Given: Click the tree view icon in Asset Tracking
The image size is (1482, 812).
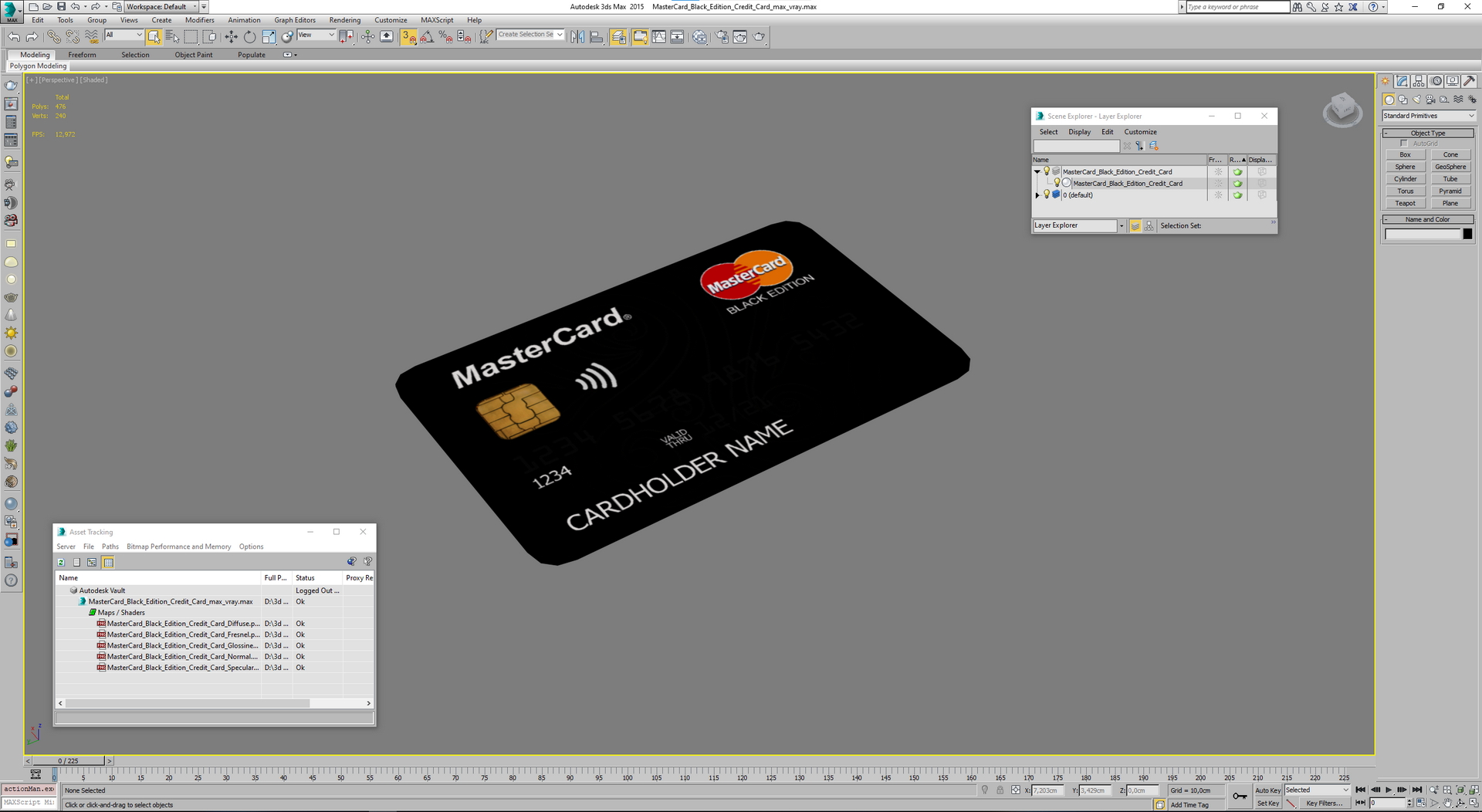Looking at the screenshot, I should pyautogui.click(x=92, y=562).
